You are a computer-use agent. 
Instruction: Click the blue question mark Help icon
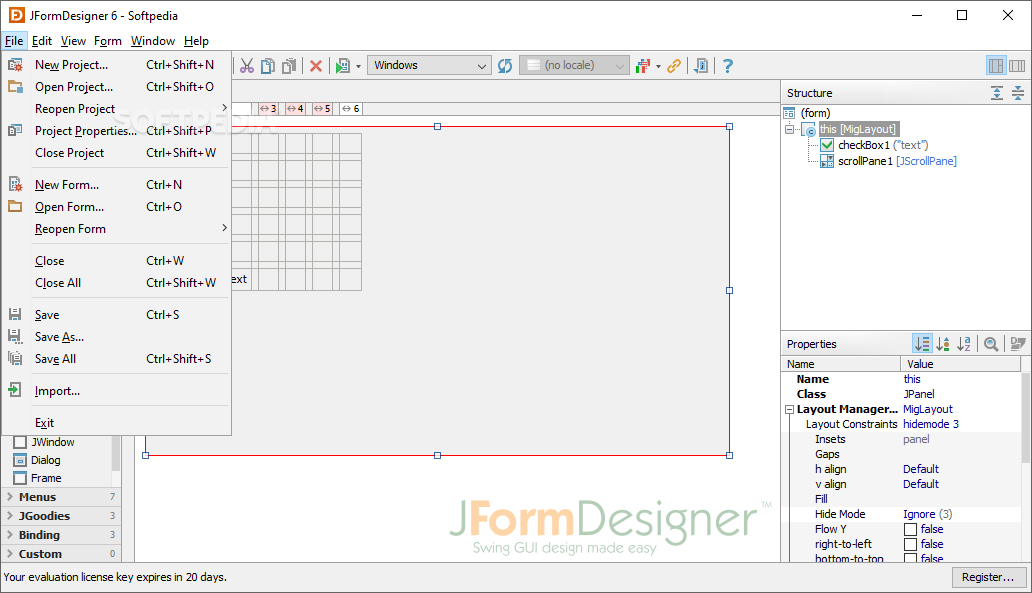pyautogui.click(x=727, y=66)
